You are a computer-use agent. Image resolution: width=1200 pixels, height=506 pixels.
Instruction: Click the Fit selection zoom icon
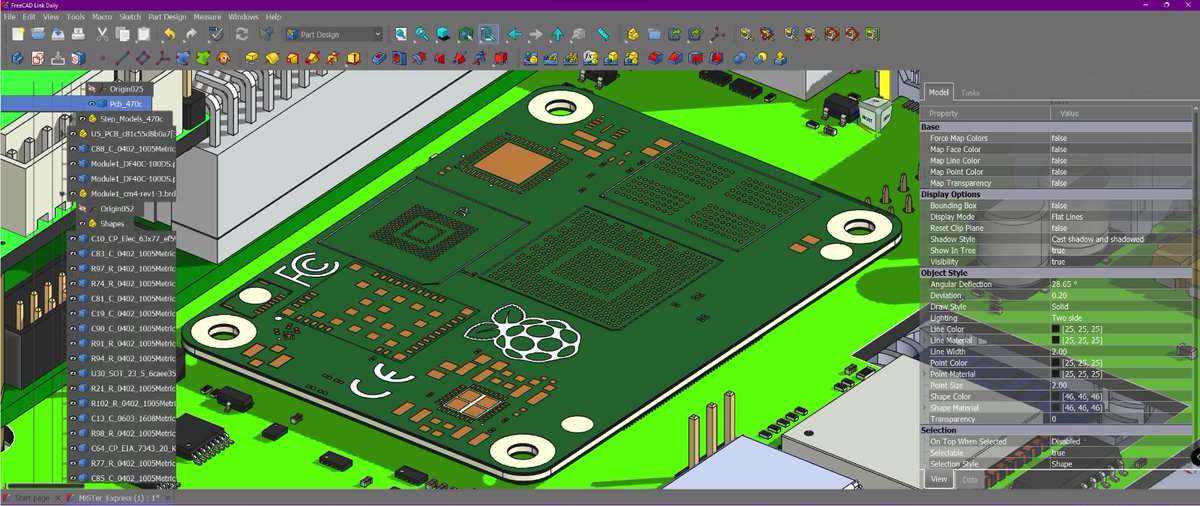[422, 34]
